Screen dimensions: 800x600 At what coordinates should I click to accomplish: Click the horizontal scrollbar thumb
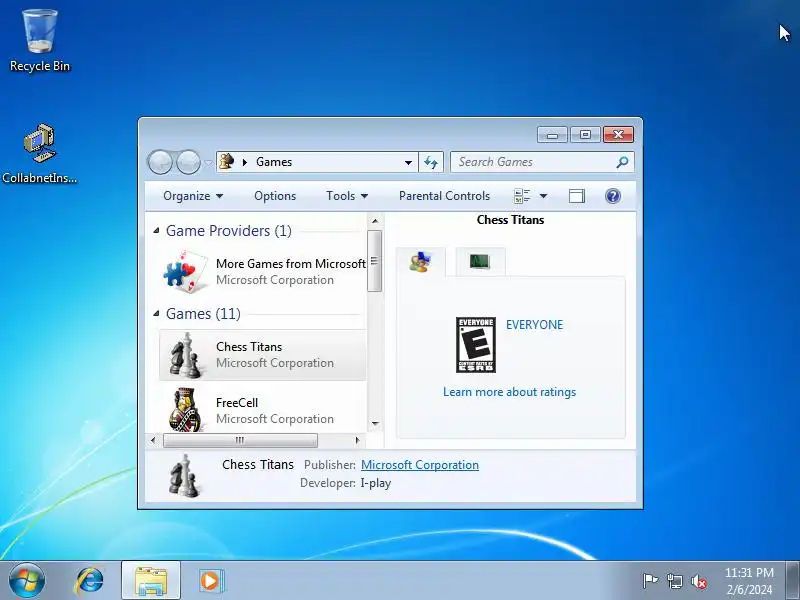[240, 440]
